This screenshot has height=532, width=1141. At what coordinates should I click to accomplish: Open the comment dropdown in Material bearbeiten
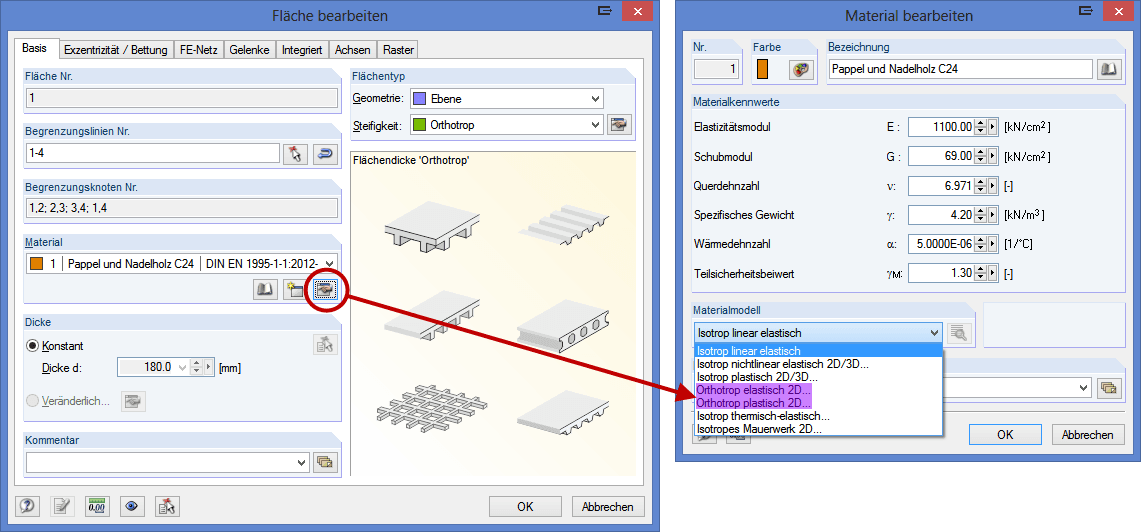(x=1085, y=388)
